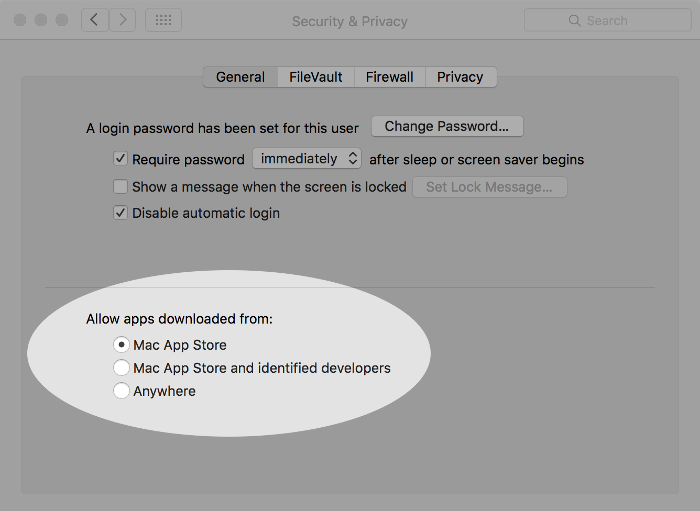Switch to the General tab
Image resolution: width=700 pixels, height=511 pixels.
pos(240,77)
